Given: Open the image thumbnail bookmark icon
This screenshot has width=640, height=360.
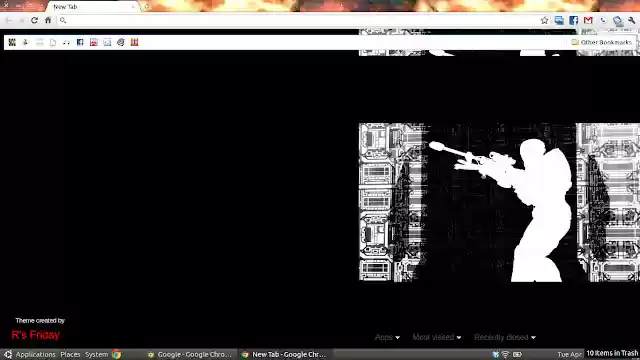Looking at the screenshot, I should pyautogui.click(x=107, y=42).
